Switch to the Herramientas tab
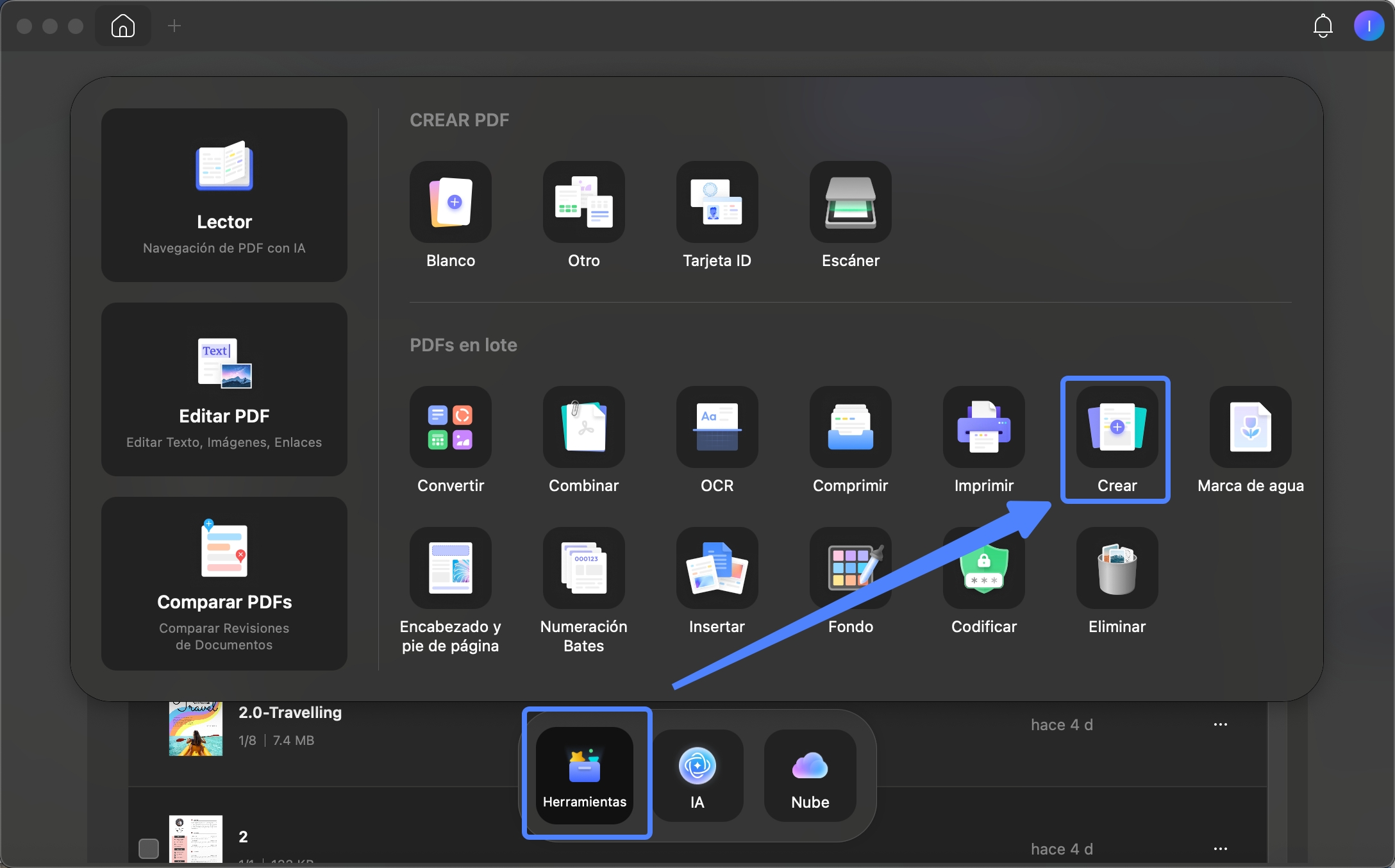The image size is (1395, 868). pyautogui.click(x=585, y=775)
